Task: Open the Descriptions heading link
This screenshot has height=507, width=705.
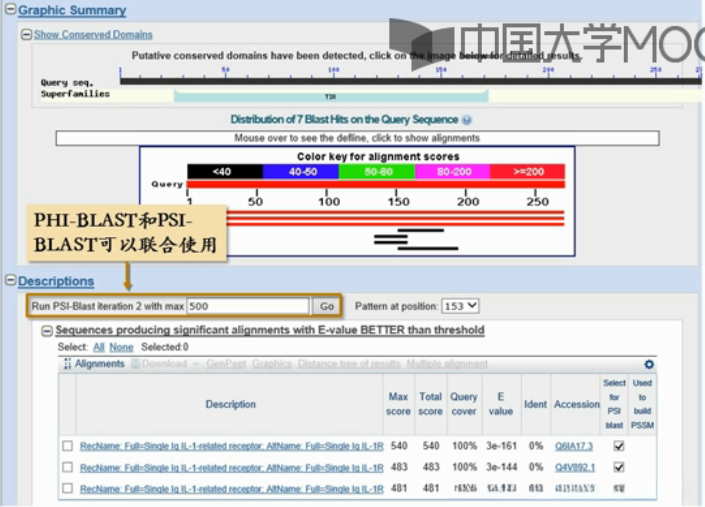Action: (x=56, y=281)
